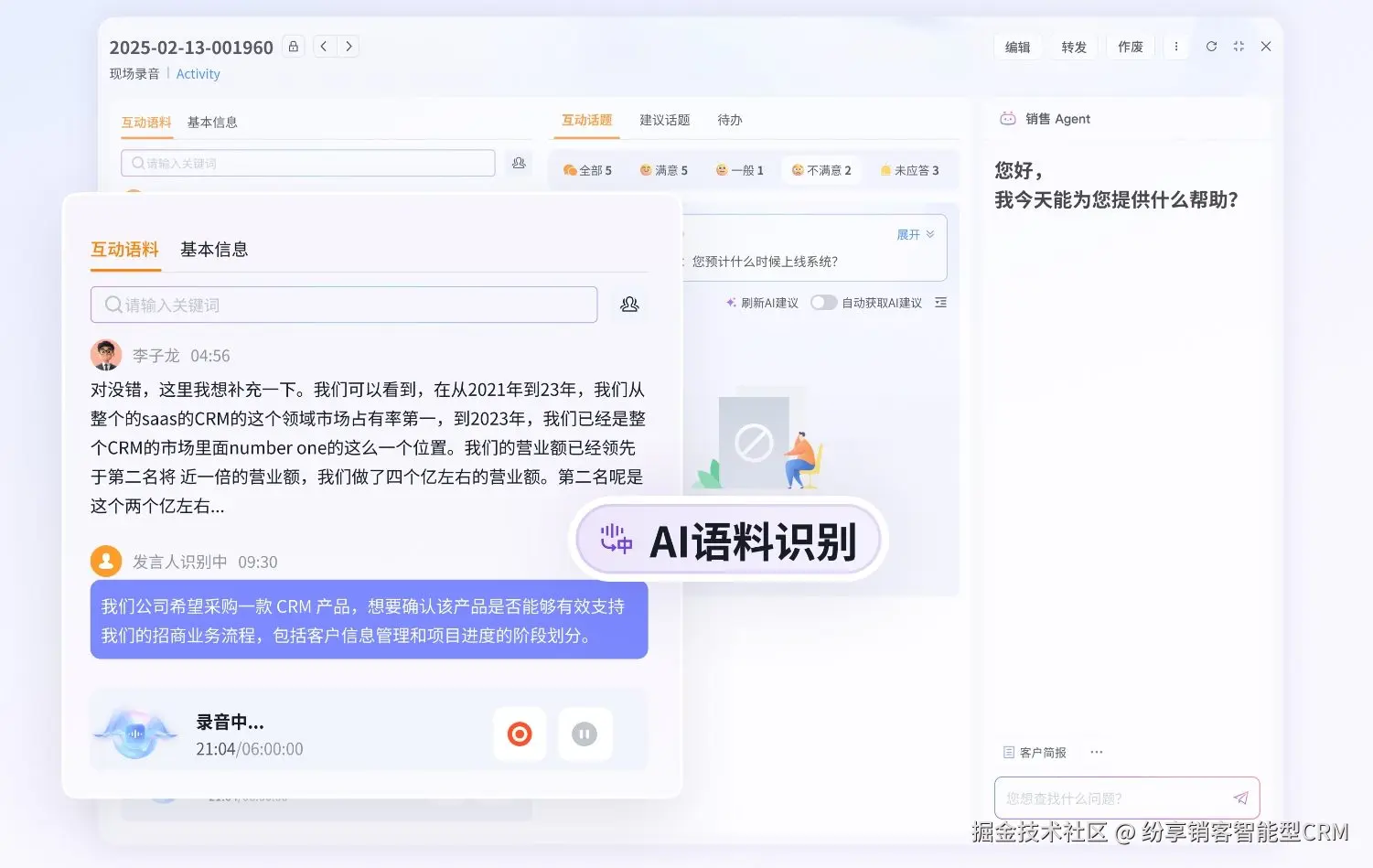Screen dimensions: 1373x868
Task: Click the highlighted CRM purchase message bubble
Action: coord(370,620)
